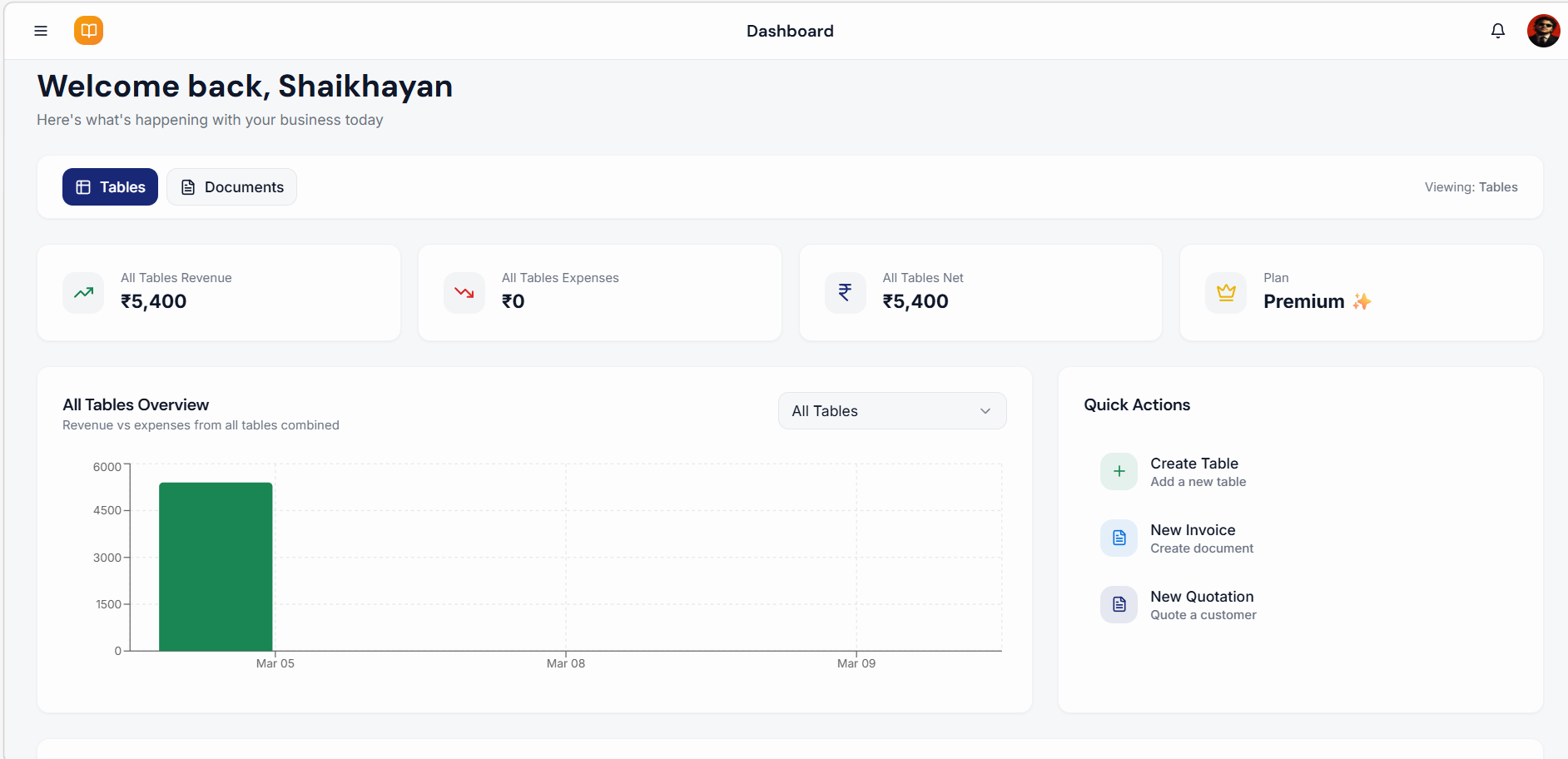Toggle the hamburger menu in the top left
The height and width of the screenshot is (759, 1568).
coord(41,30)
